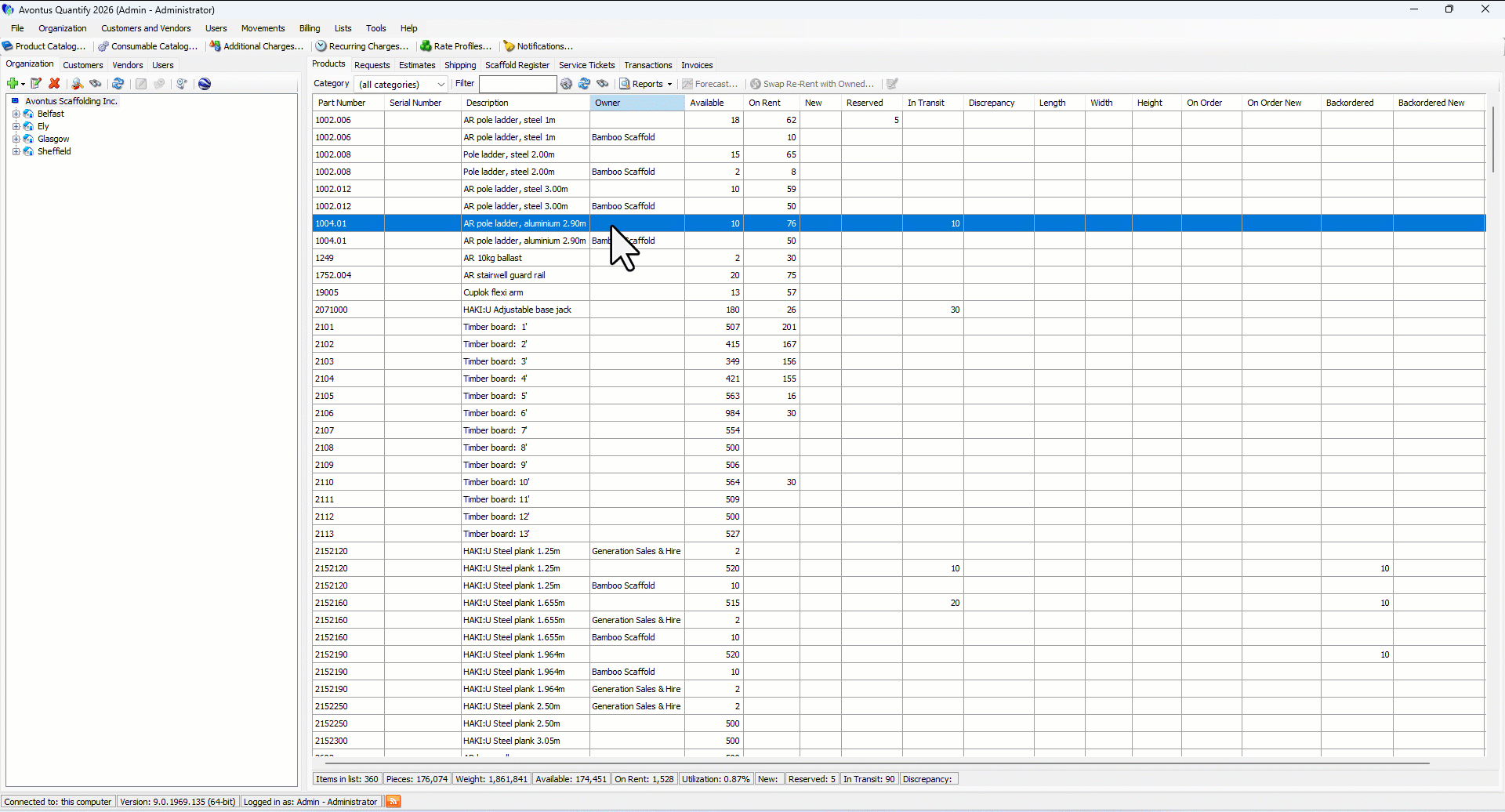Open Consumable Catalog gear icon
Viewport: 1505px width, 812px height.
point(103,46)
